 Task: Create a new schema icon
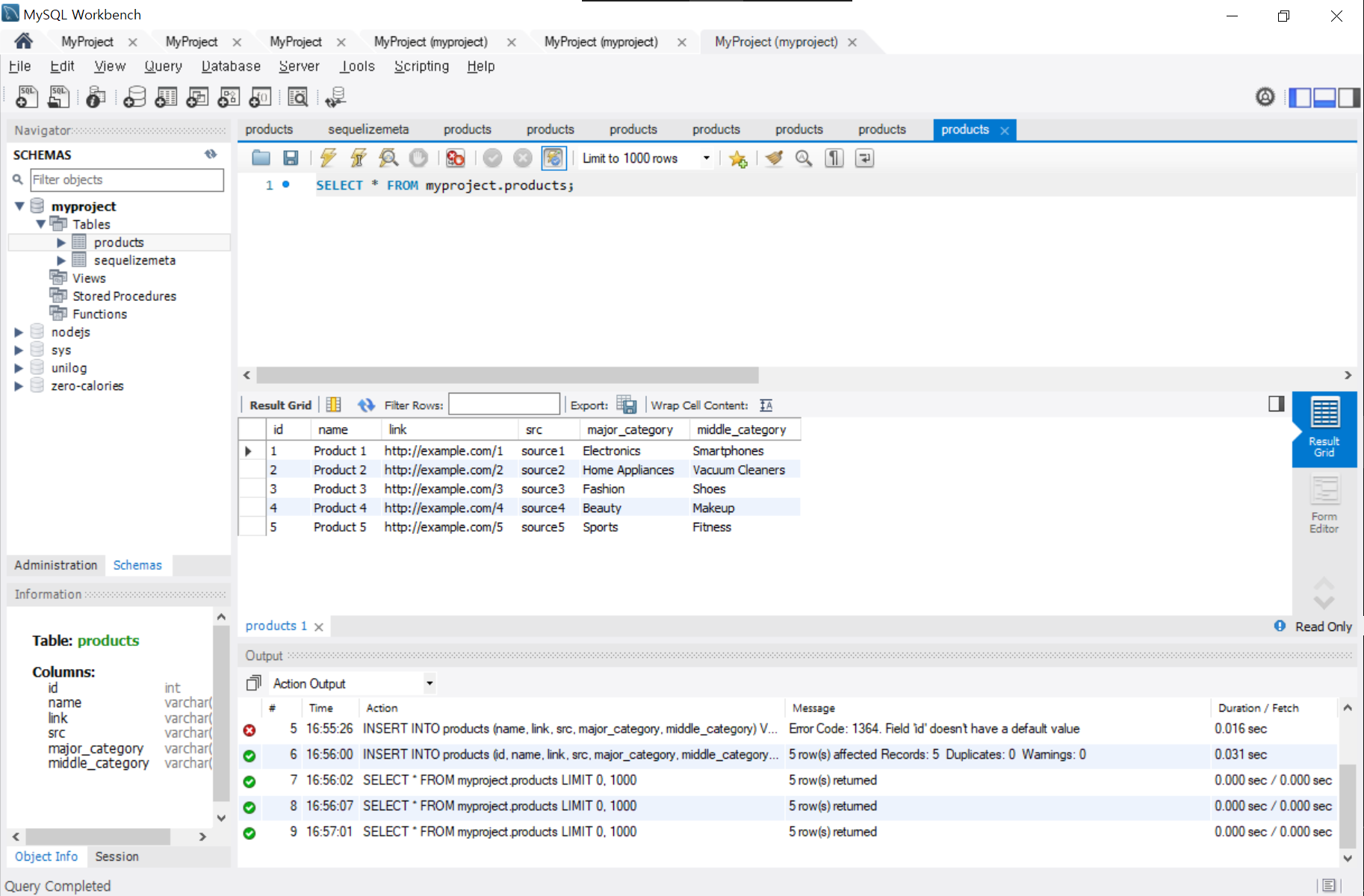[x=134, y=97]
